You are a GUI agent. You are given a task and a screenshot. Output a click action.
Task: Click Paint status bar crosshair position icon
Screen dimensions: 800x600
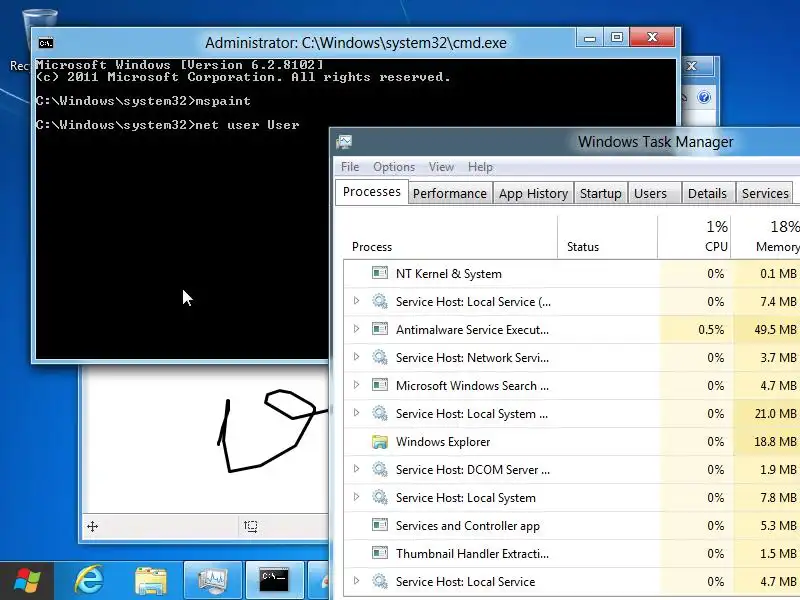click(x=92, y=527)
